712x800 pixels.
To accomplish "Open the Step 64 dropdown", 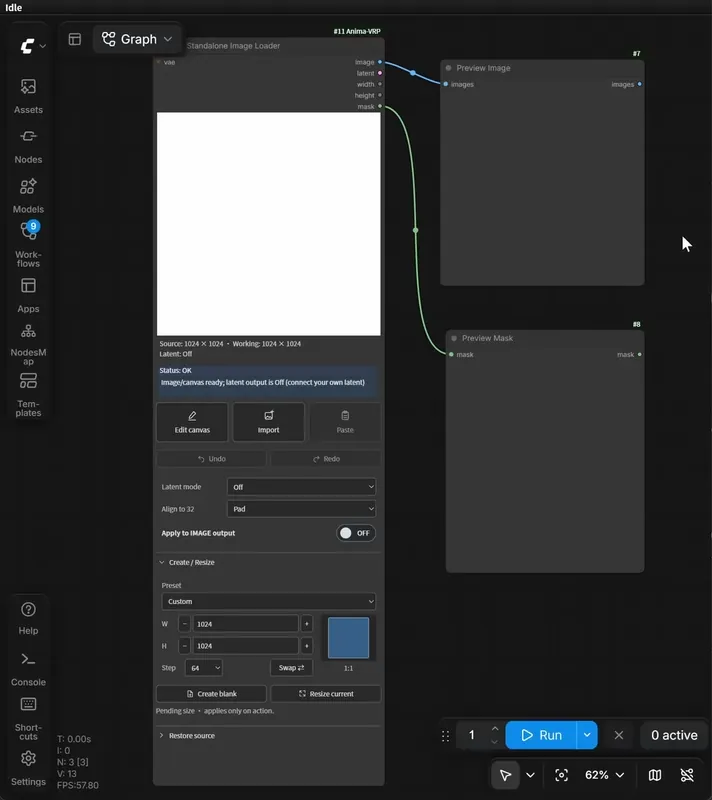I will [x=204, y=668].
